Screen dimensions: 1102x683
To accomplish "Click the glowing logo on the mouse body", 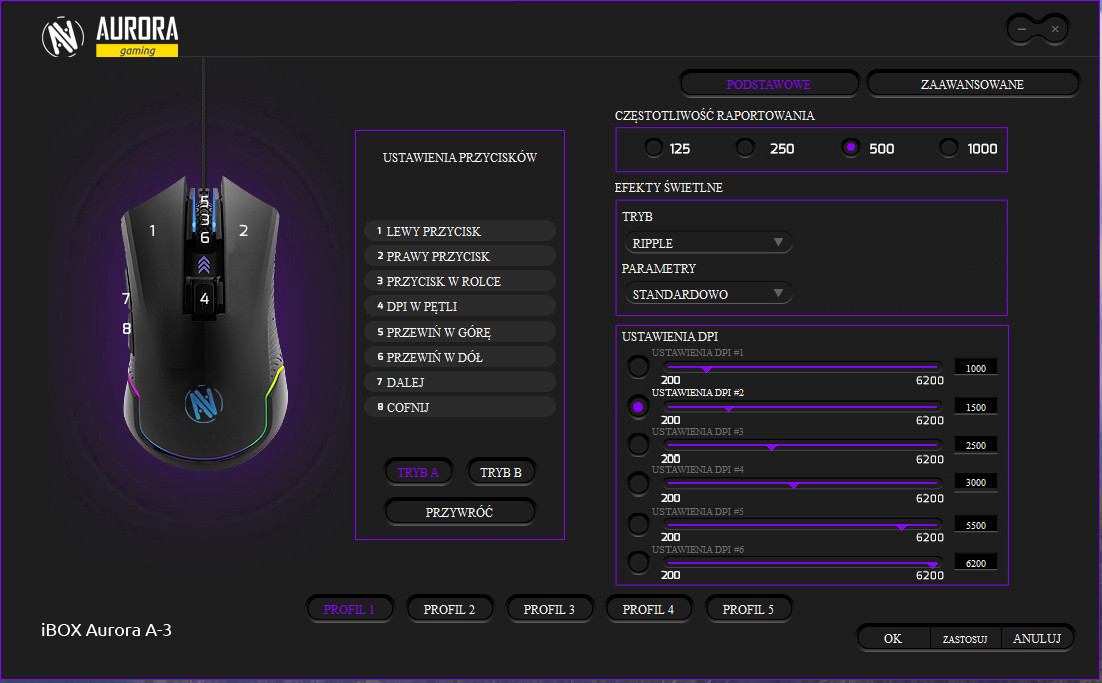I will pos(203,403).
